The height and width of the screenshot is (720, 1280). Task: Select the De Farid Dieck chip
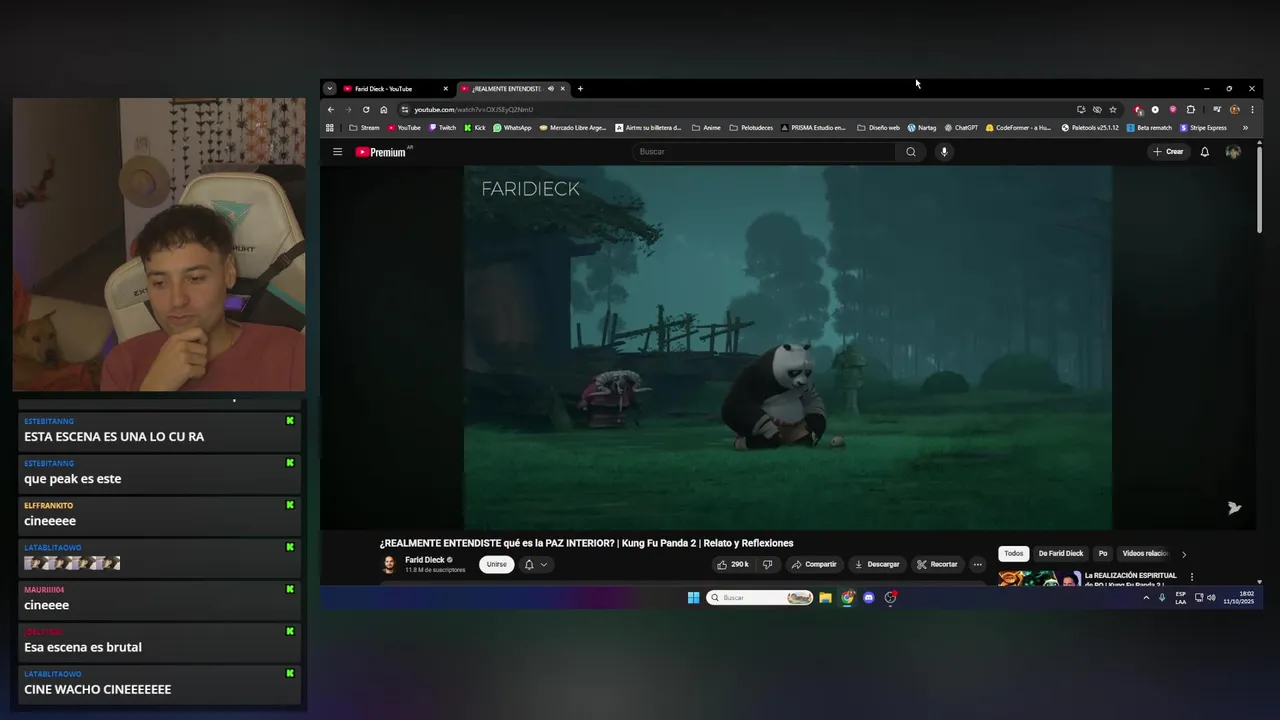coord(1061,554)
